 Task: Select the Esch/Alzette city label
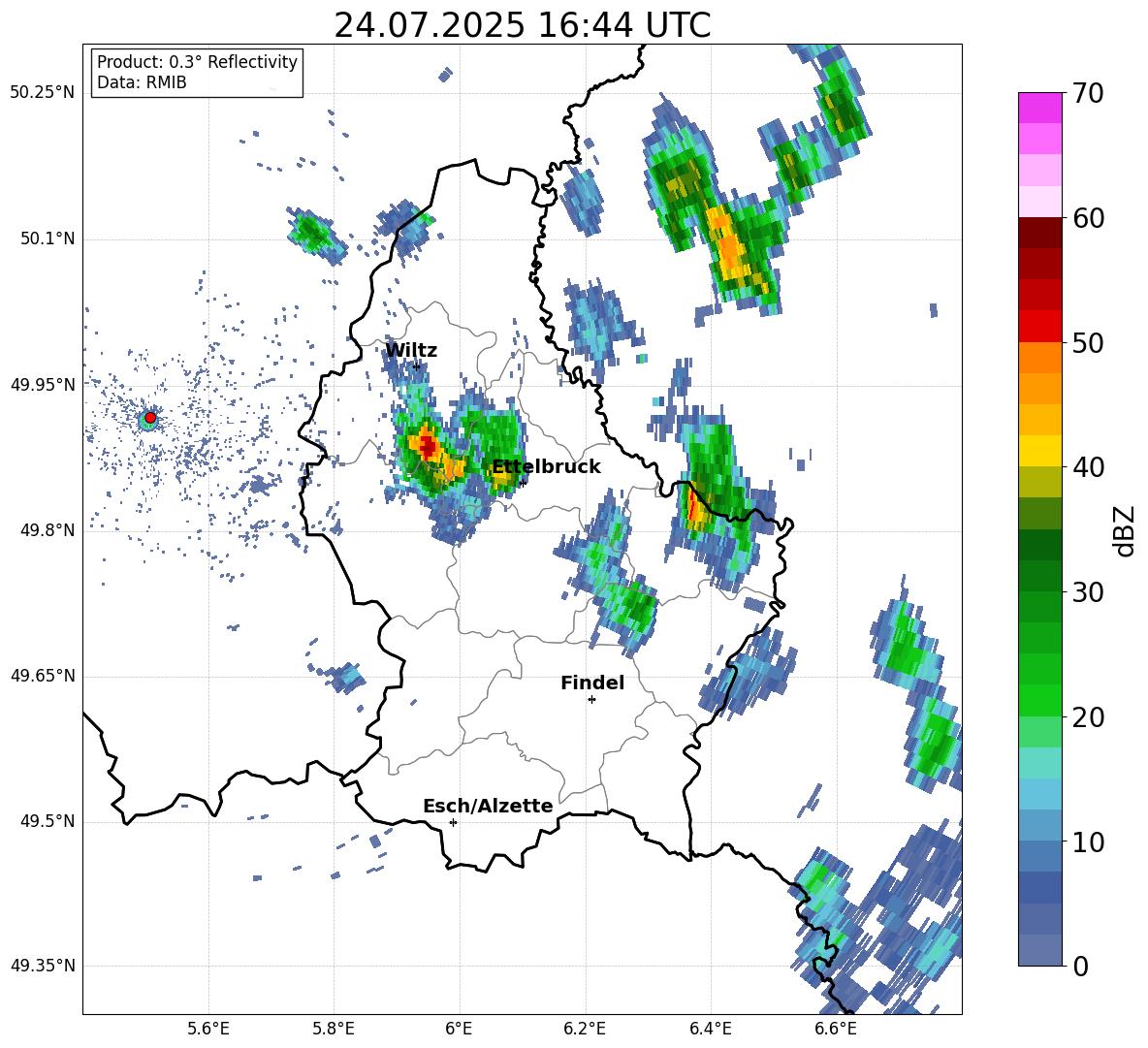coord(488,806)
